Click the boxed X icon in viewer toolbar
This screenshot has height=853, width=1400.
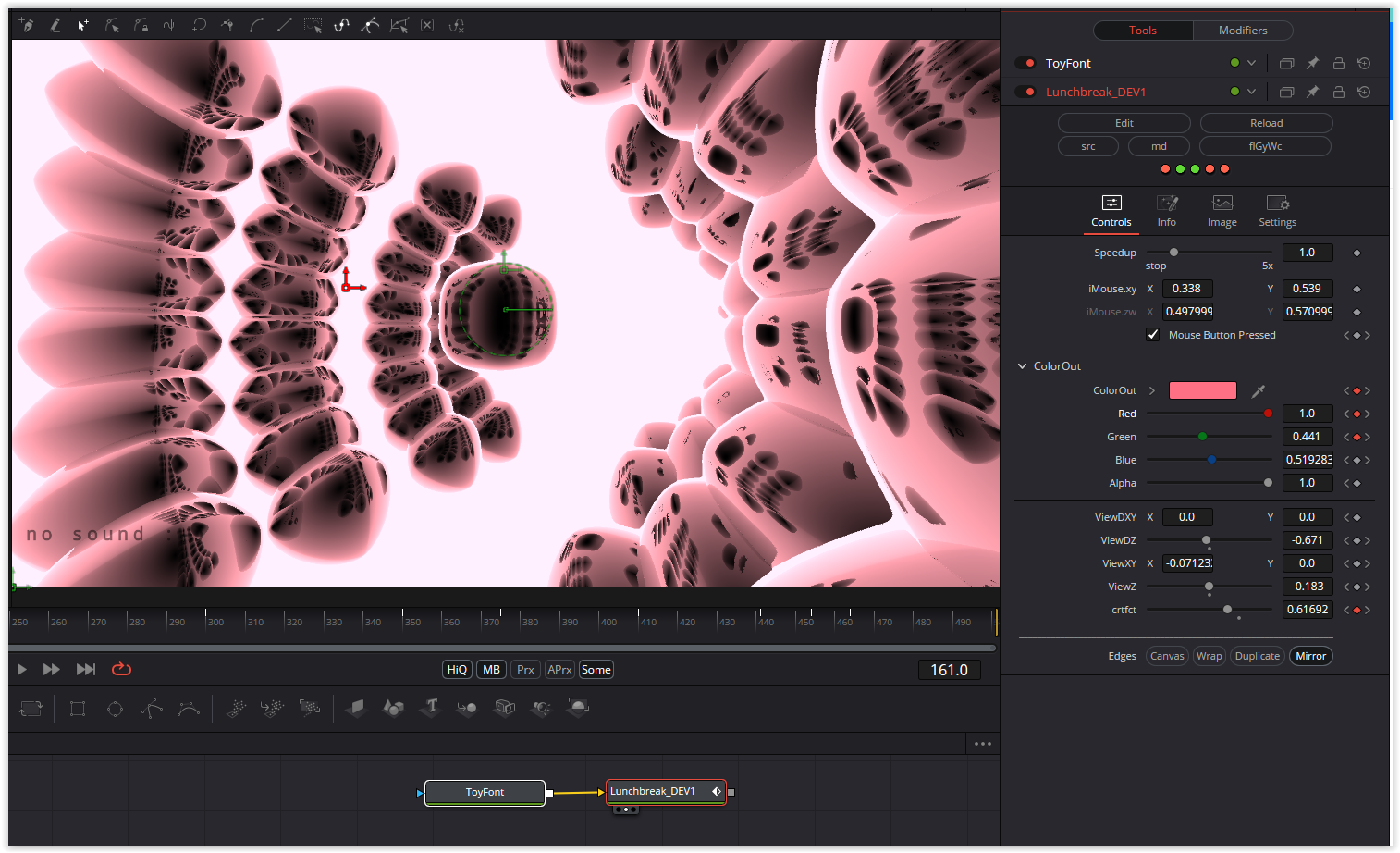pyautogui.click(x=427, y=25)
